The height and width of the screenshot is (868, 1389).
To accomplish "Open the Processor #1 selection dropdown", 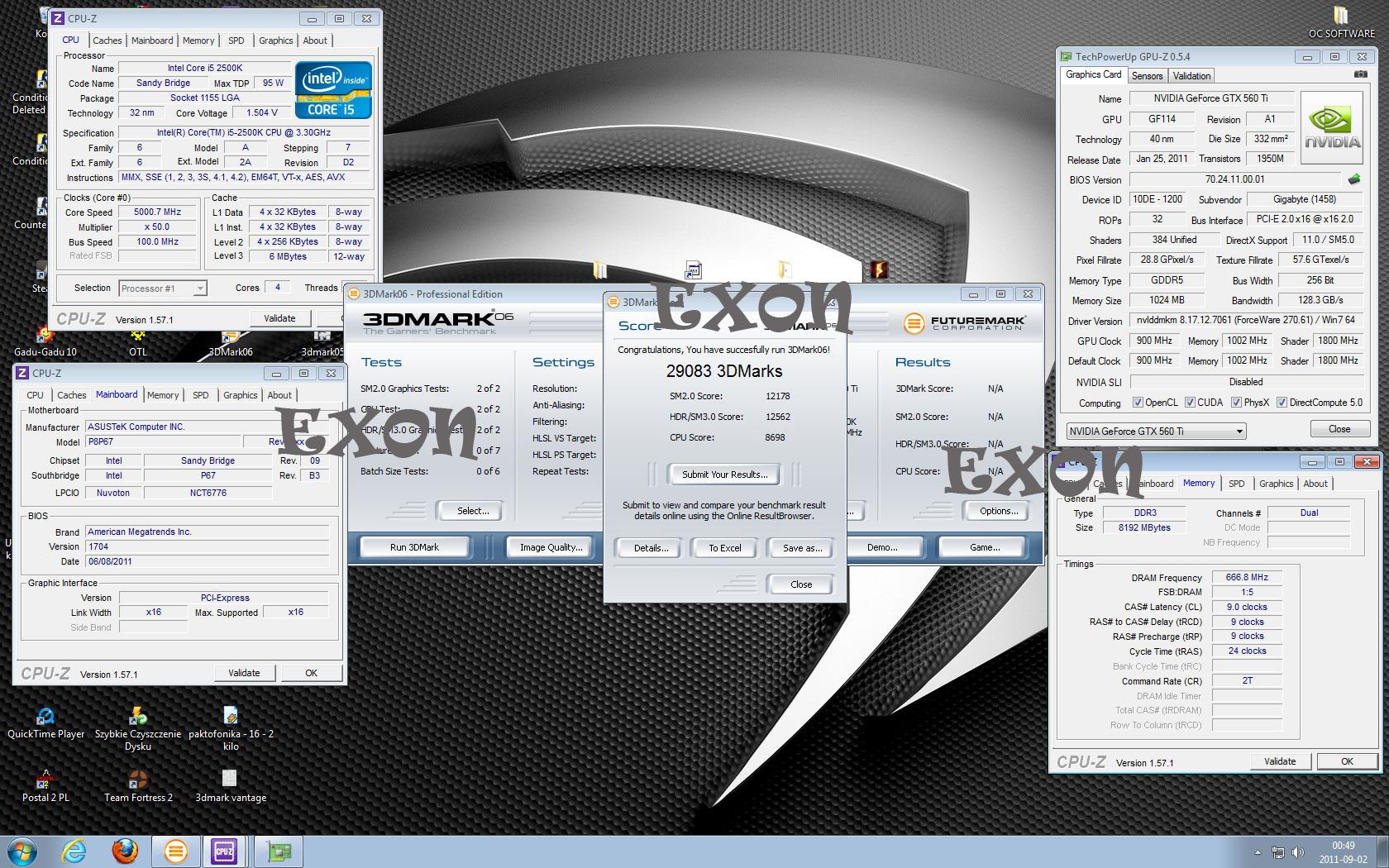I will [x=162, y=289].
